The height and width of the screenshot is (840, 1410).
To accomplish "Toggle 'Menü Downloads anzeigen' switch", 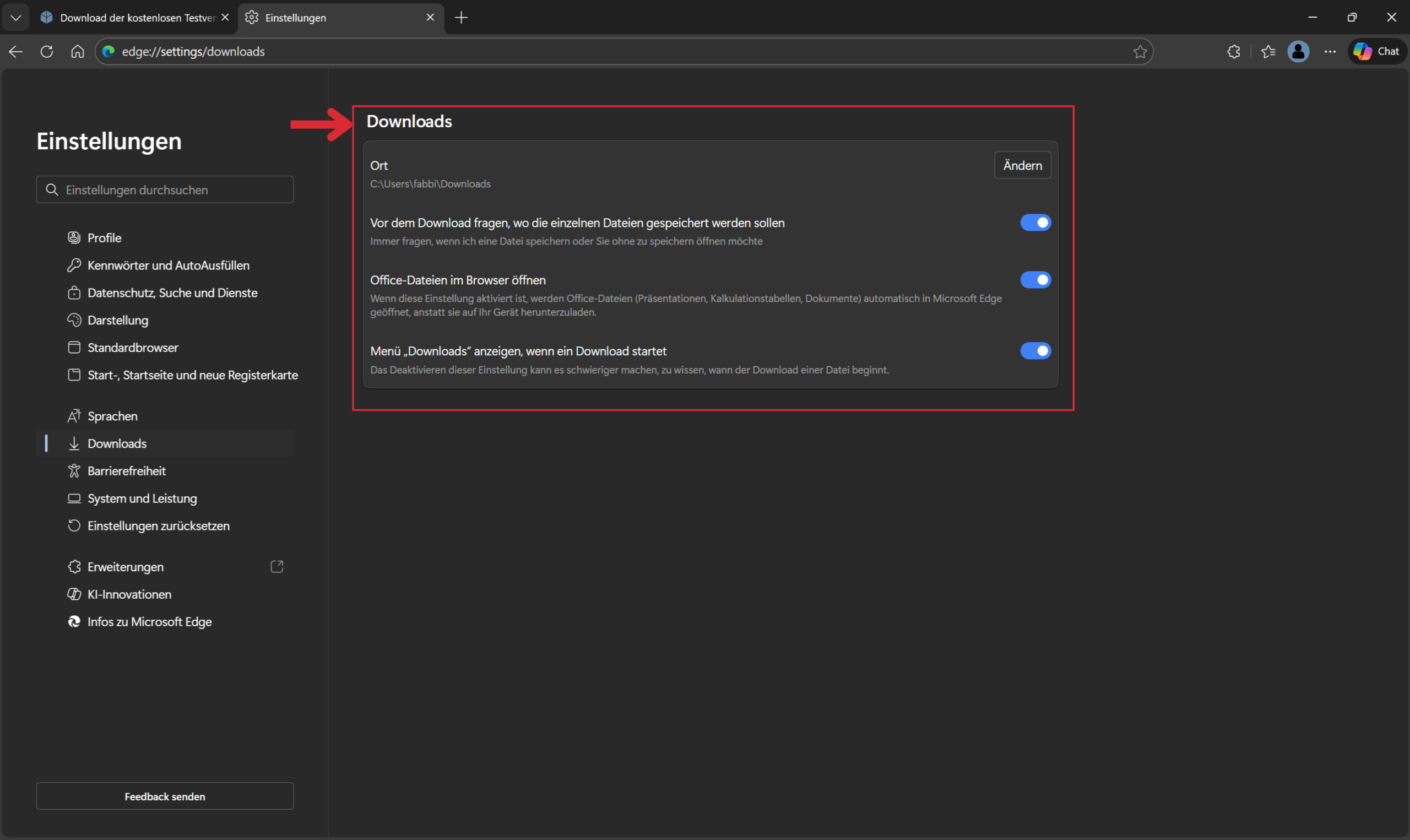I will (1035, 351).
